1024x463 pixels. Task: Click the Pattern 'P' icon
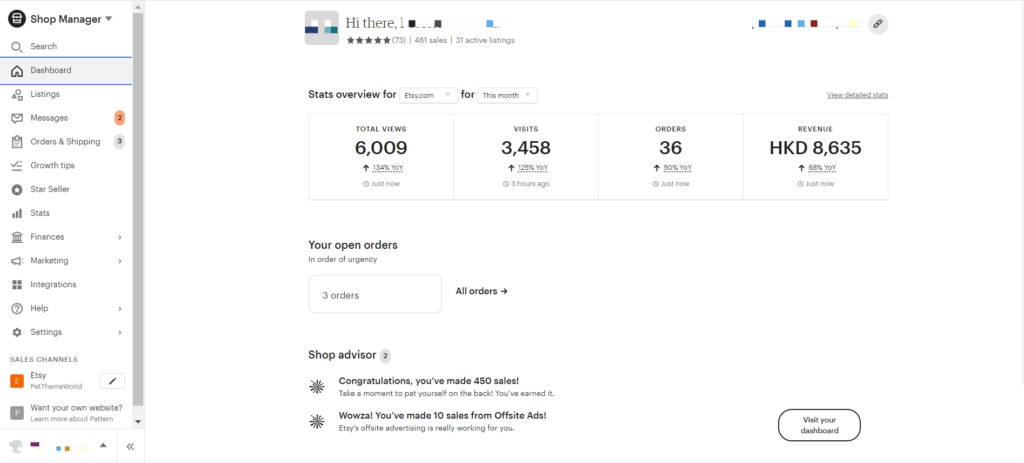17,413
